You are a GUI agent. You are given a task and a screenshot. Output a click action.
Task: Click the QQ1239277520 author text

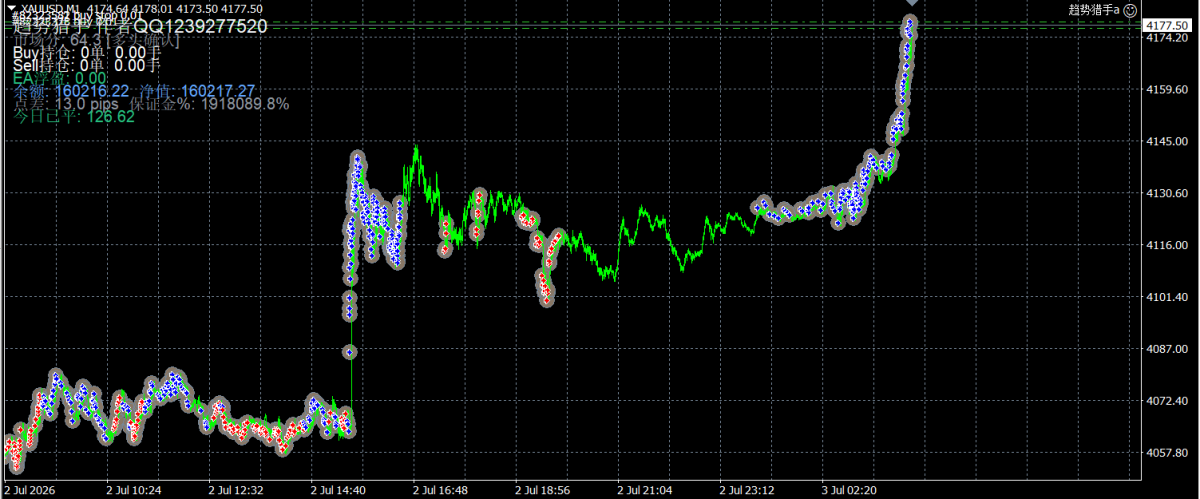[x=201, y=26]
